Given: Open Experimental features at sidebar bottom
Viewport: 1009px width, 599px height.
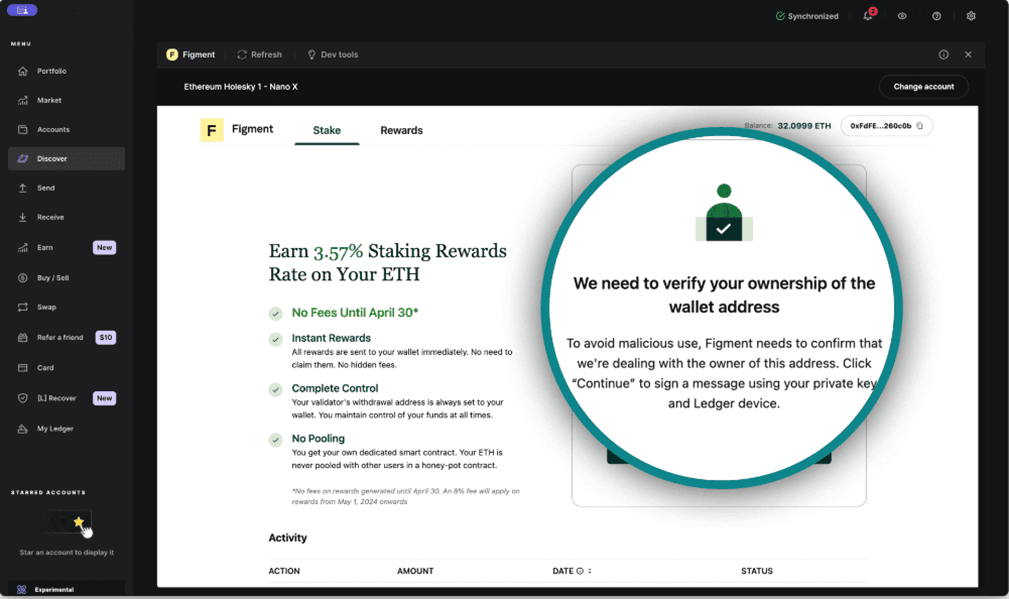Looking at the screenshot, I should pos(54,589).
